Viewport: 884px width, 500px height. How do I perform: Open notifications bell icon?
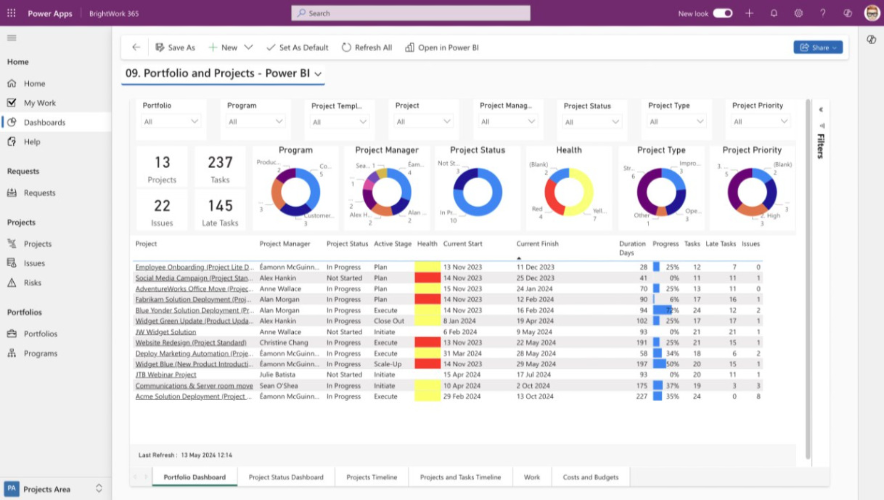(x=774, y=13)
